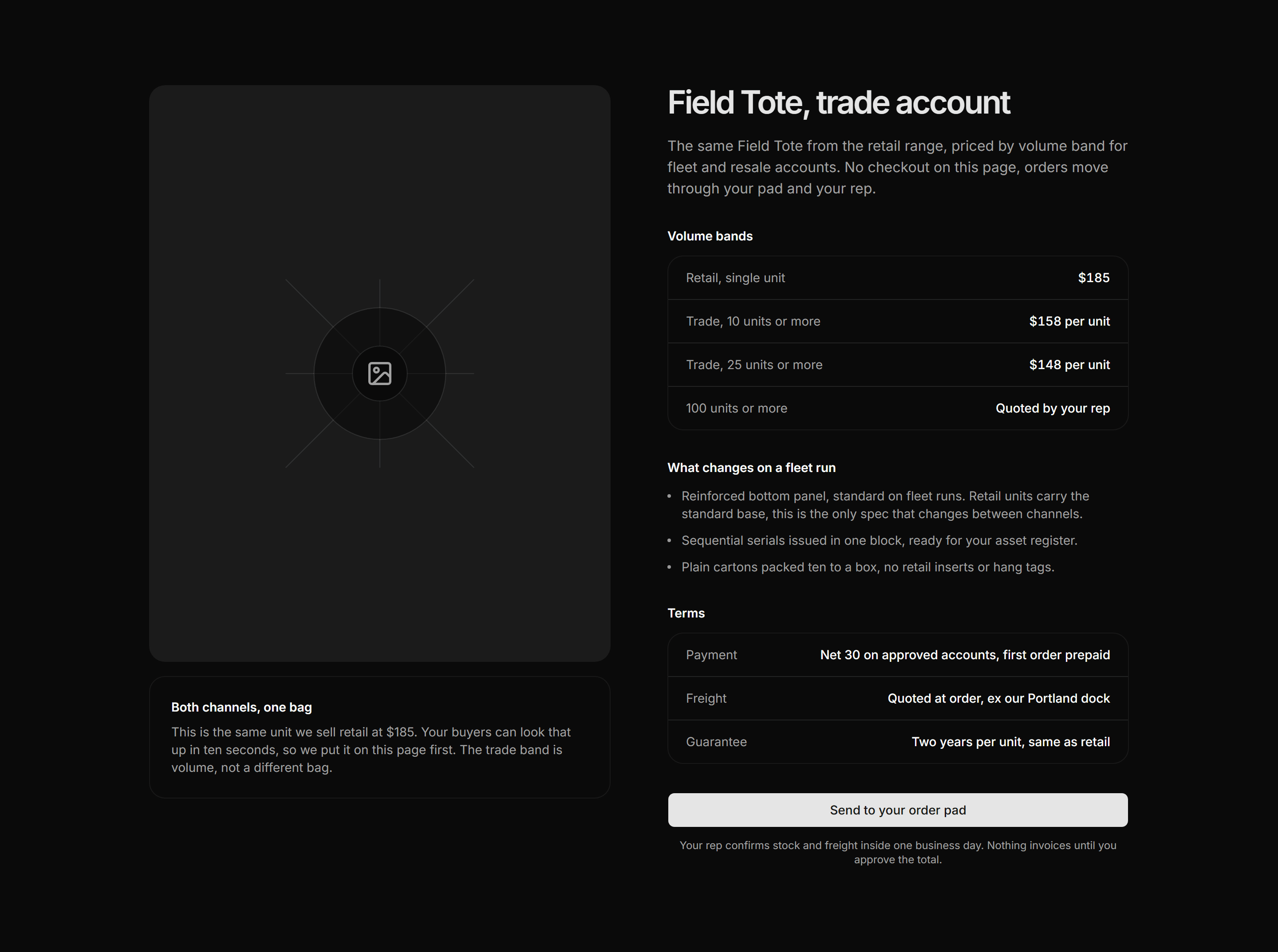Click the Volume bands heading
The height and width of the screenshot is (952, 1278).
click(x=710, y=236)
